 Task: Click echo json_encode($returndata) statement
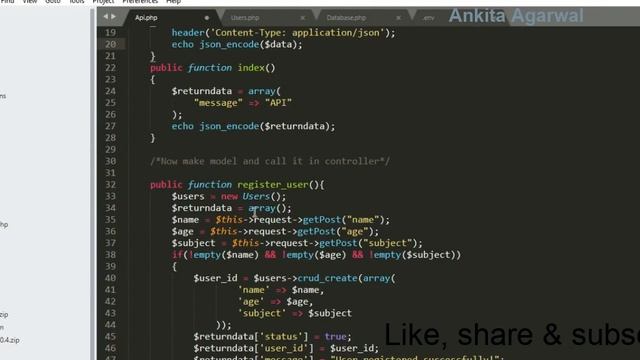click(x=253, y=126)
